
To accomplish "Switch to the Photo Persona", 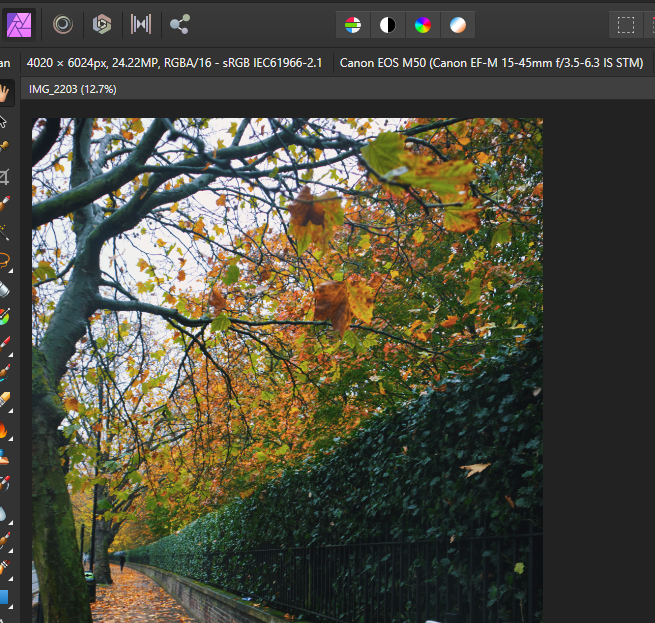I will pyautogui.click(x=19, y=25).
